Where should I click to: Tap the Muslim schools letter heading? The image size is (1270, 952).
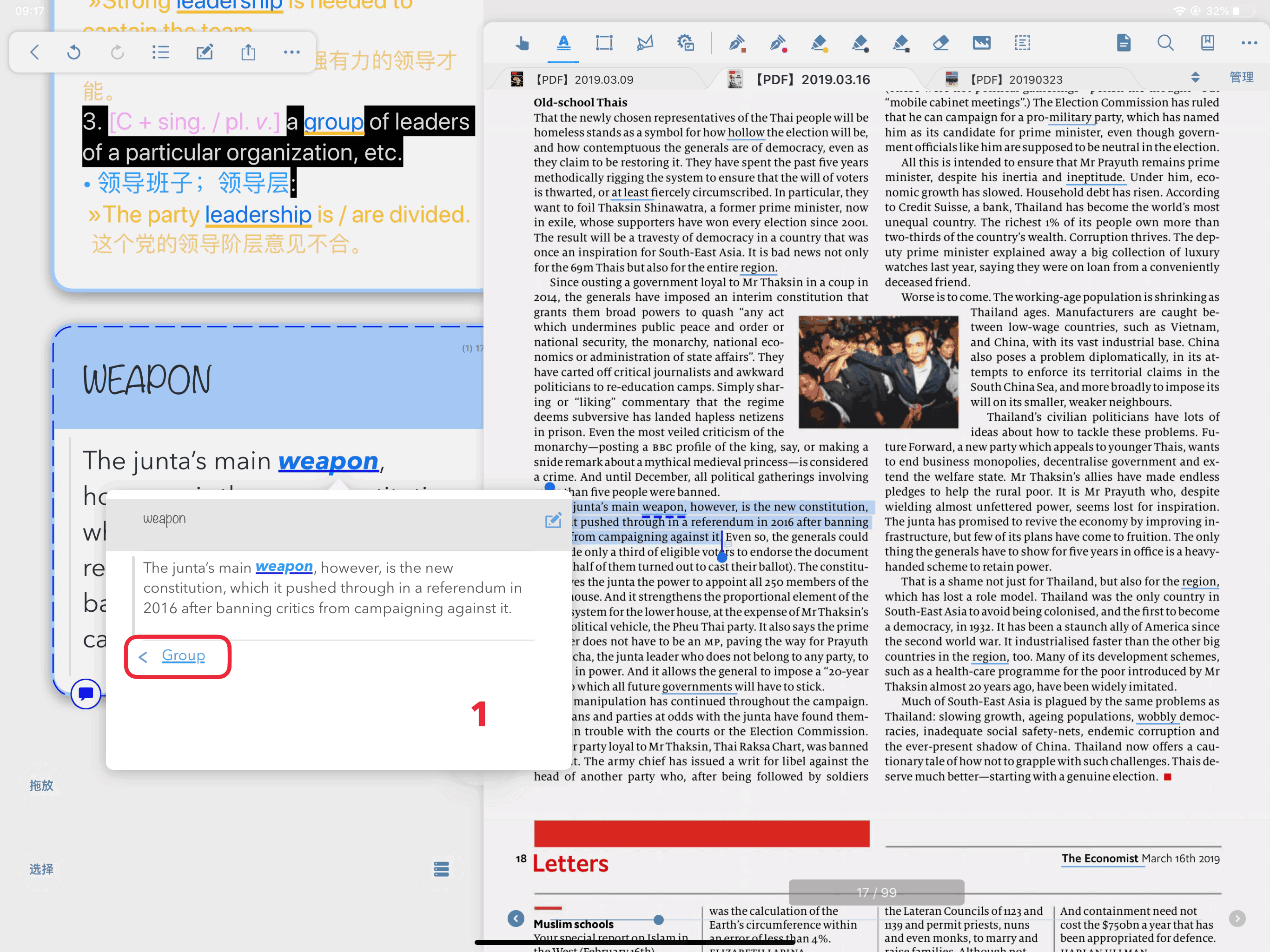(x=573, y=924)
